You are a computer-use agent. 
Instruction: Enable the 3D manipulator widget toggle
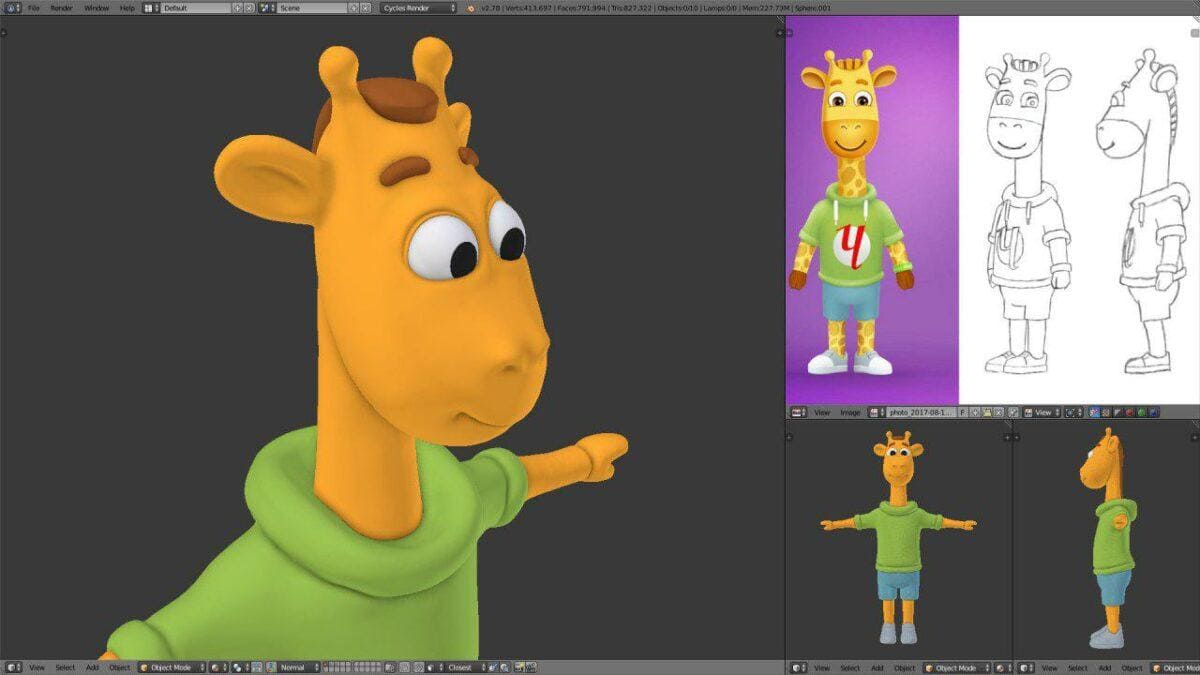(253, 666)
